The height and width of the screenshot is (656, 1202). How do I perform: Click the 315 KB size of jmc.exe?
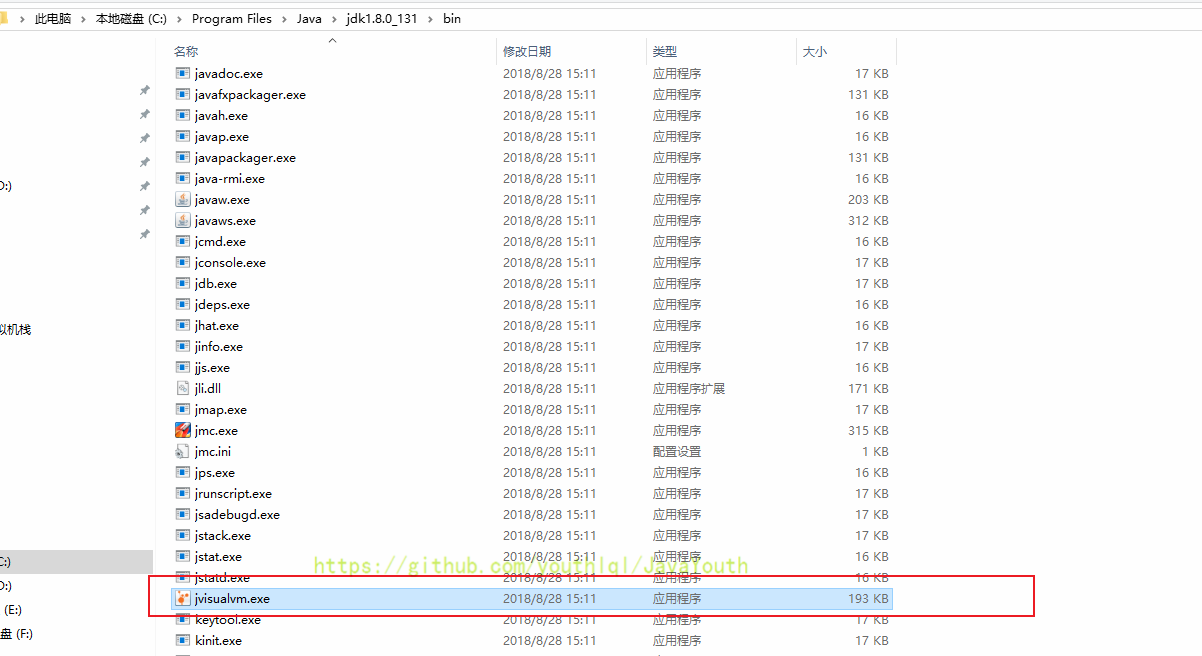(x=867, y=430)
